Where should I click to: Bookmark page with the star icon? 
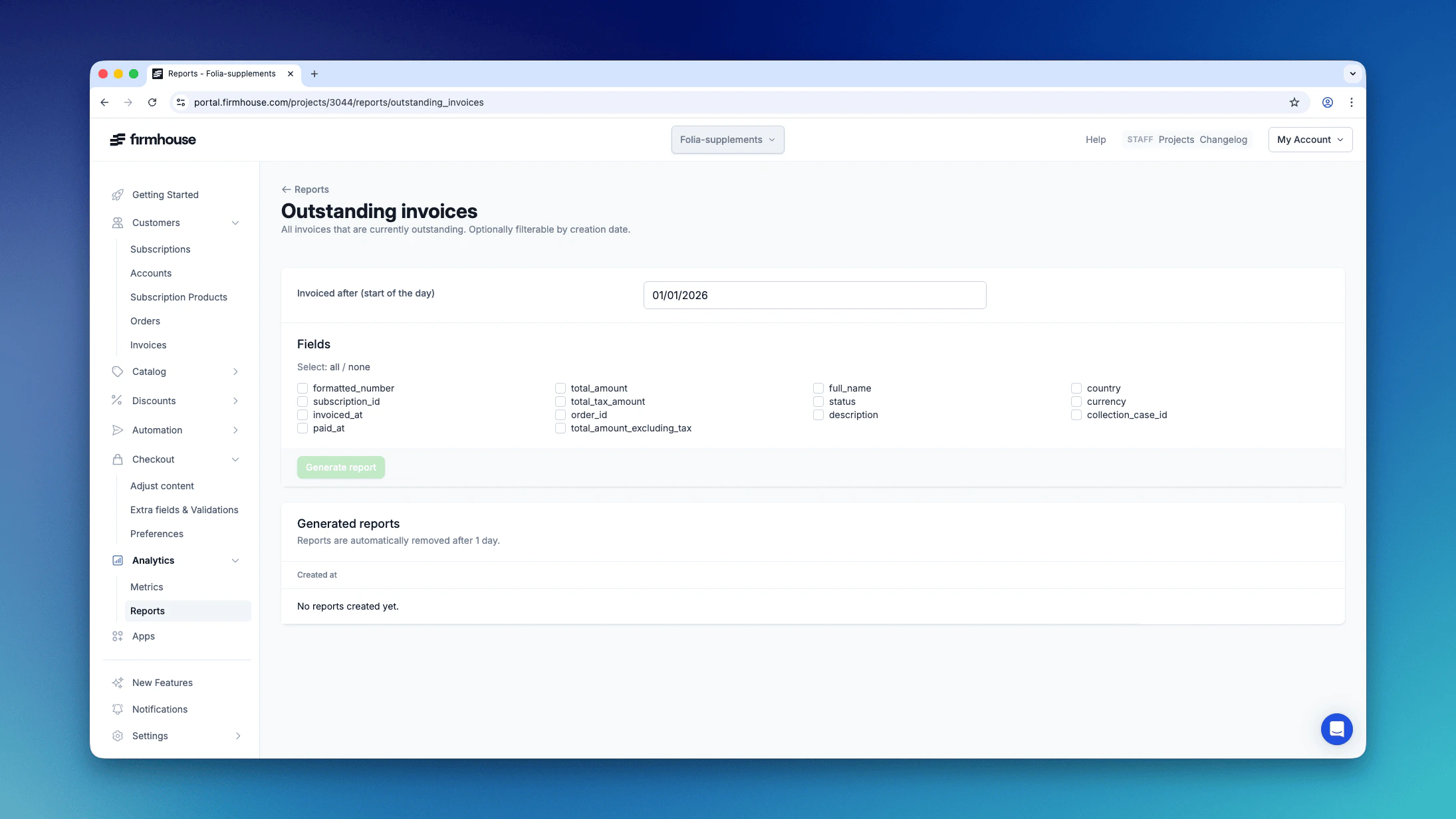1294,102
